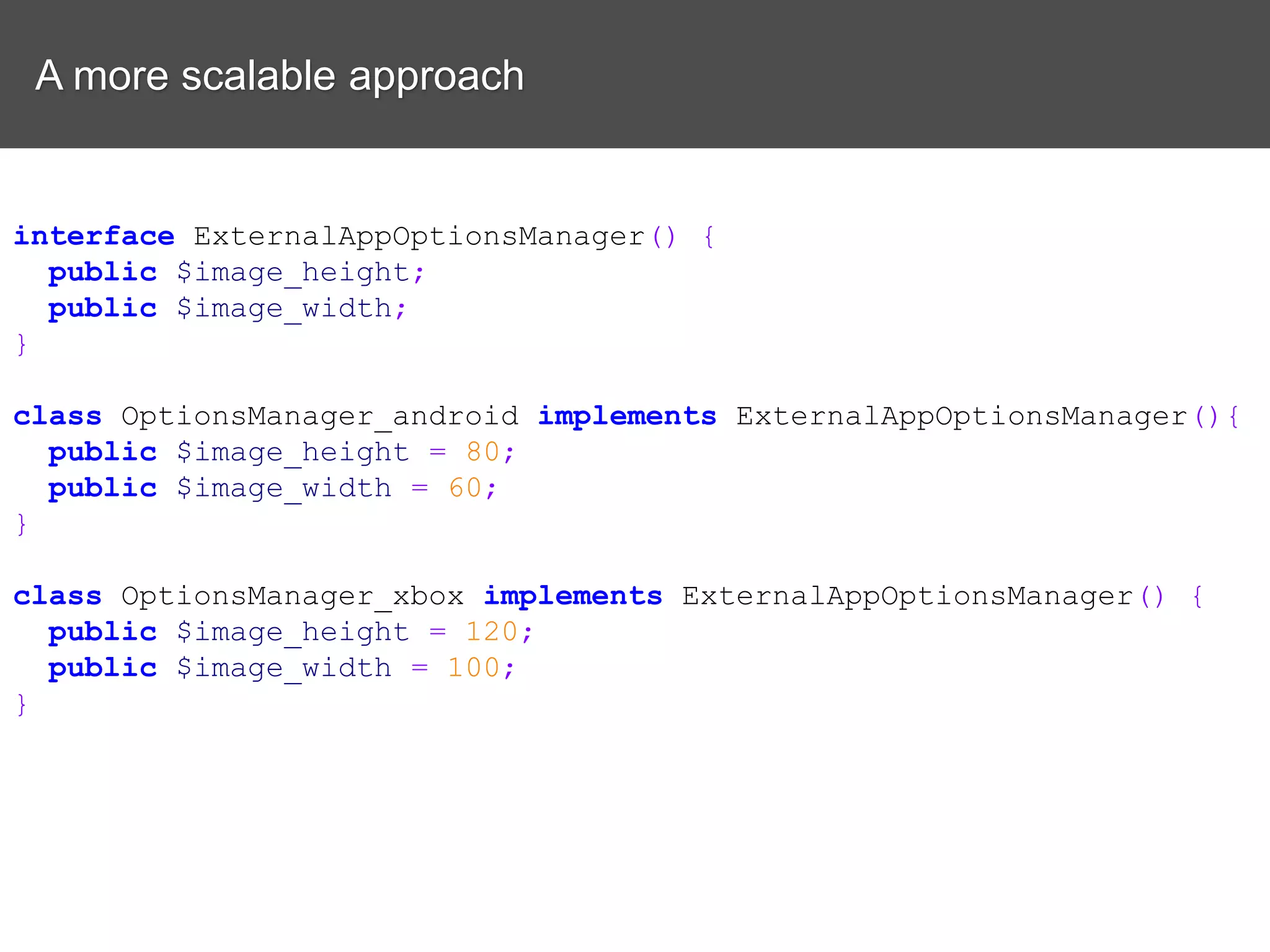
Task: Click 'implements' on the xbox class line
Action: 573,597
